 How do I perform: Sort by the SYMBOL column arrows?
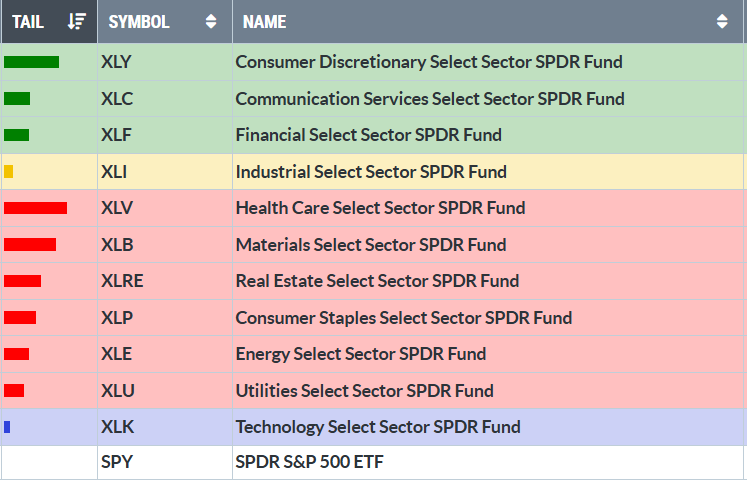point(210,21)
